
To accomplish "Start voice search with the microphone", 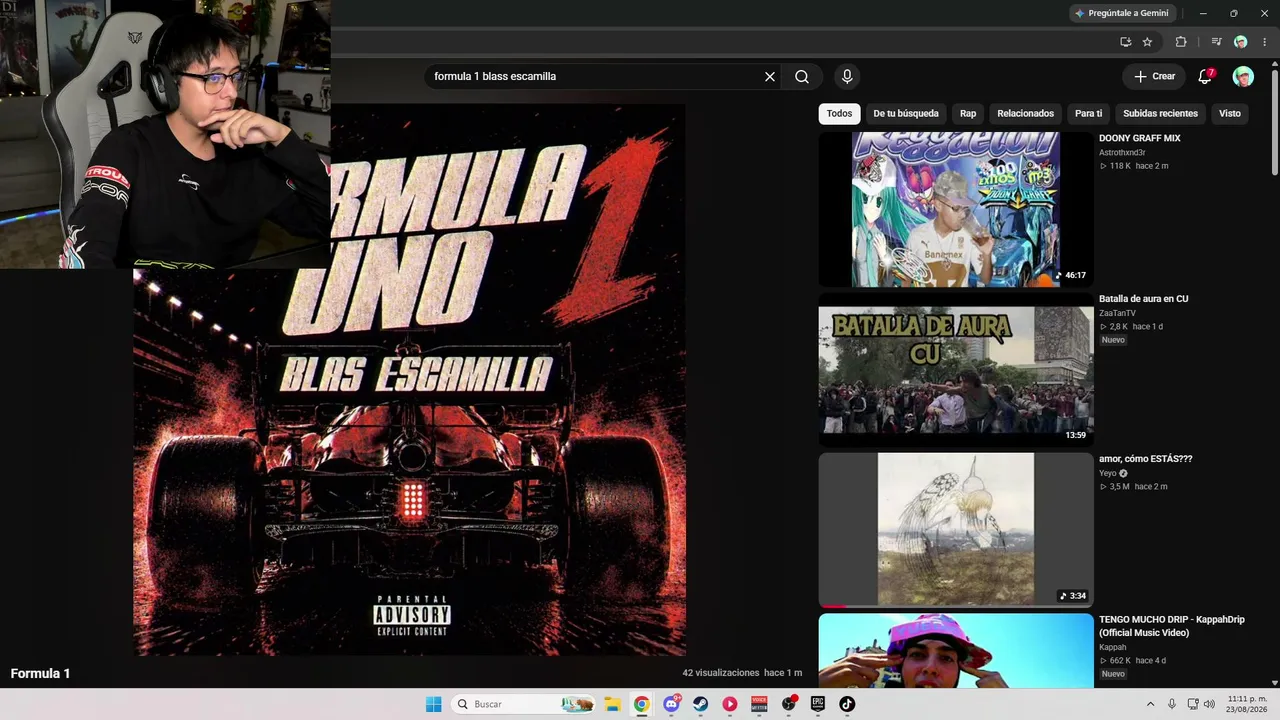I will coord(847,76).
